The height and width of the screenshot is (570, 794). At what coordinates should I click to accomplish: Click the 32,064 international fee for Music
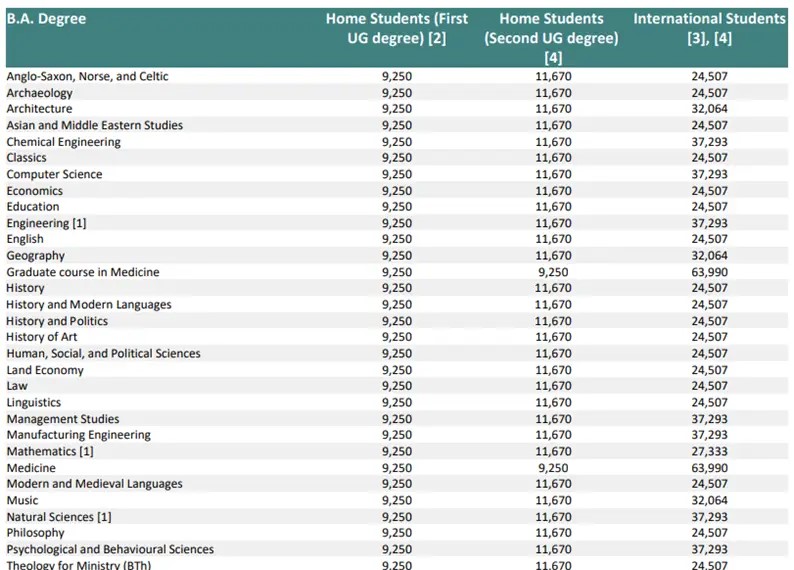[x=709, y=500]
